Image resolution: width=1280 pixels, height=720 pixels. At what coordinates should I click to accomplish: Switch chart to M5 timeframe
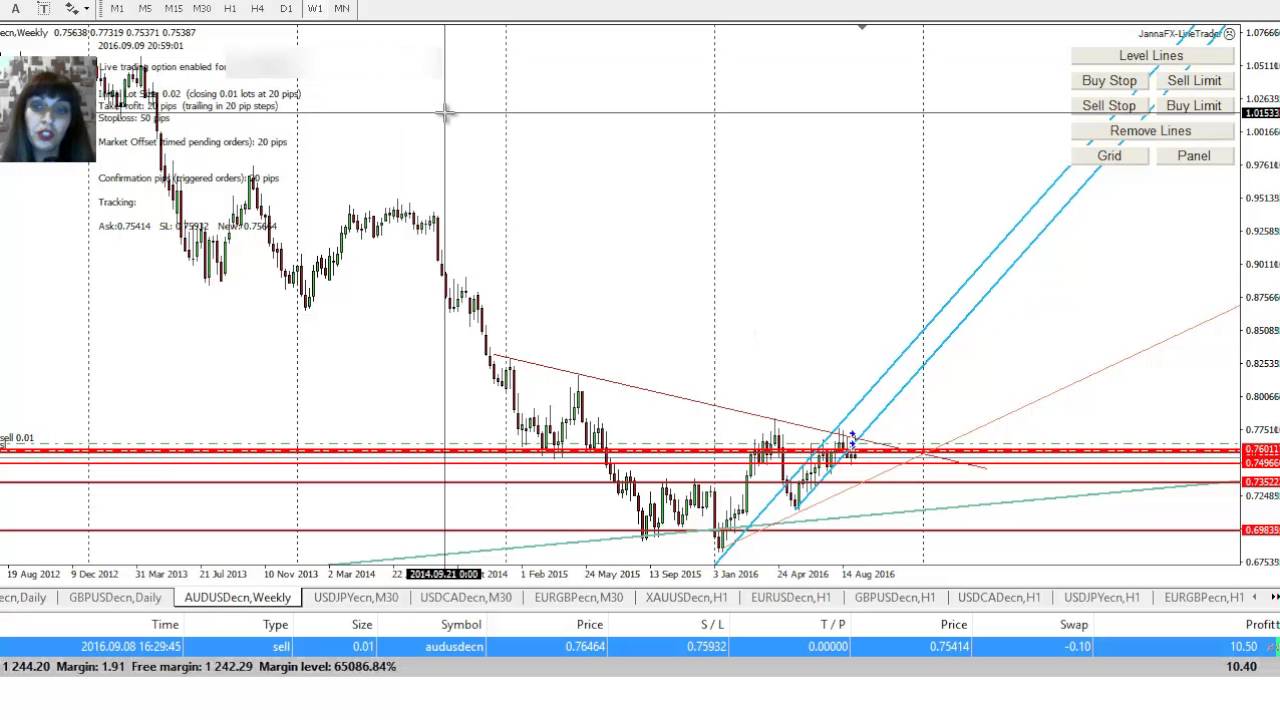[x=145, y=8]
